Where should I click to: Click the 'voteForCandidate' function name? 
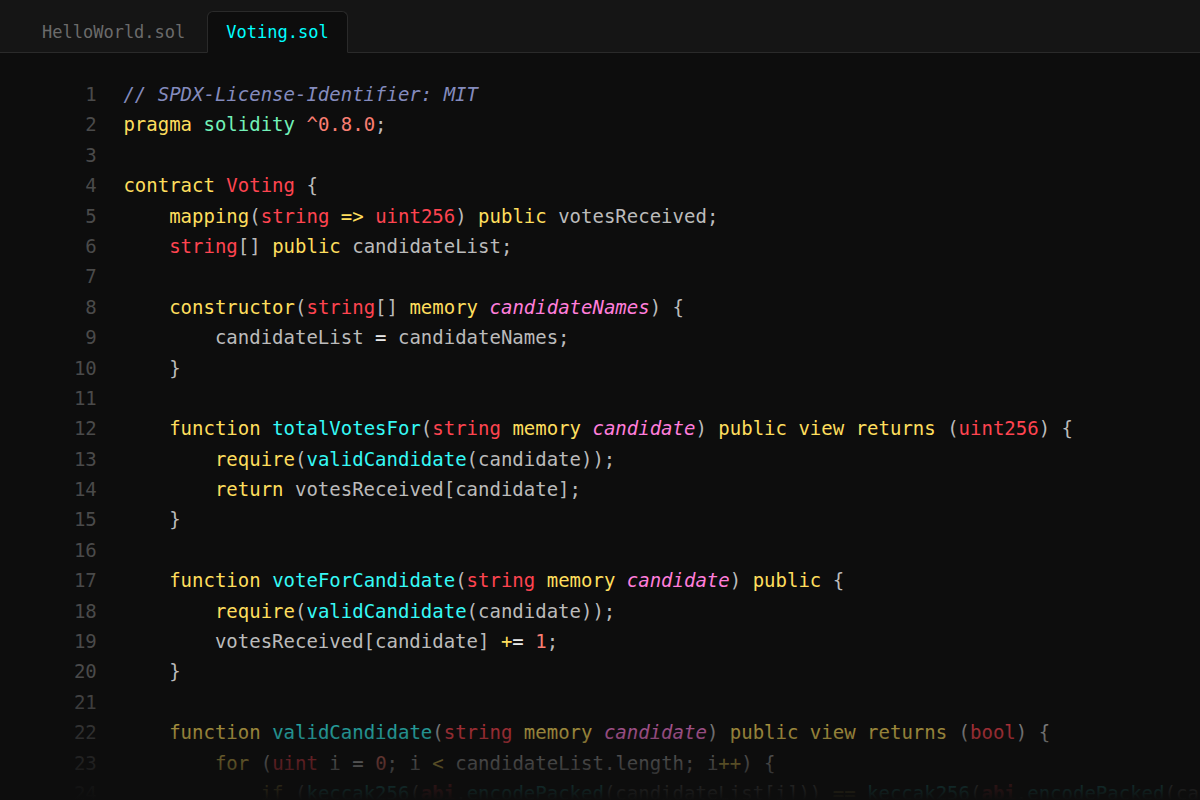tap(364, 580)
